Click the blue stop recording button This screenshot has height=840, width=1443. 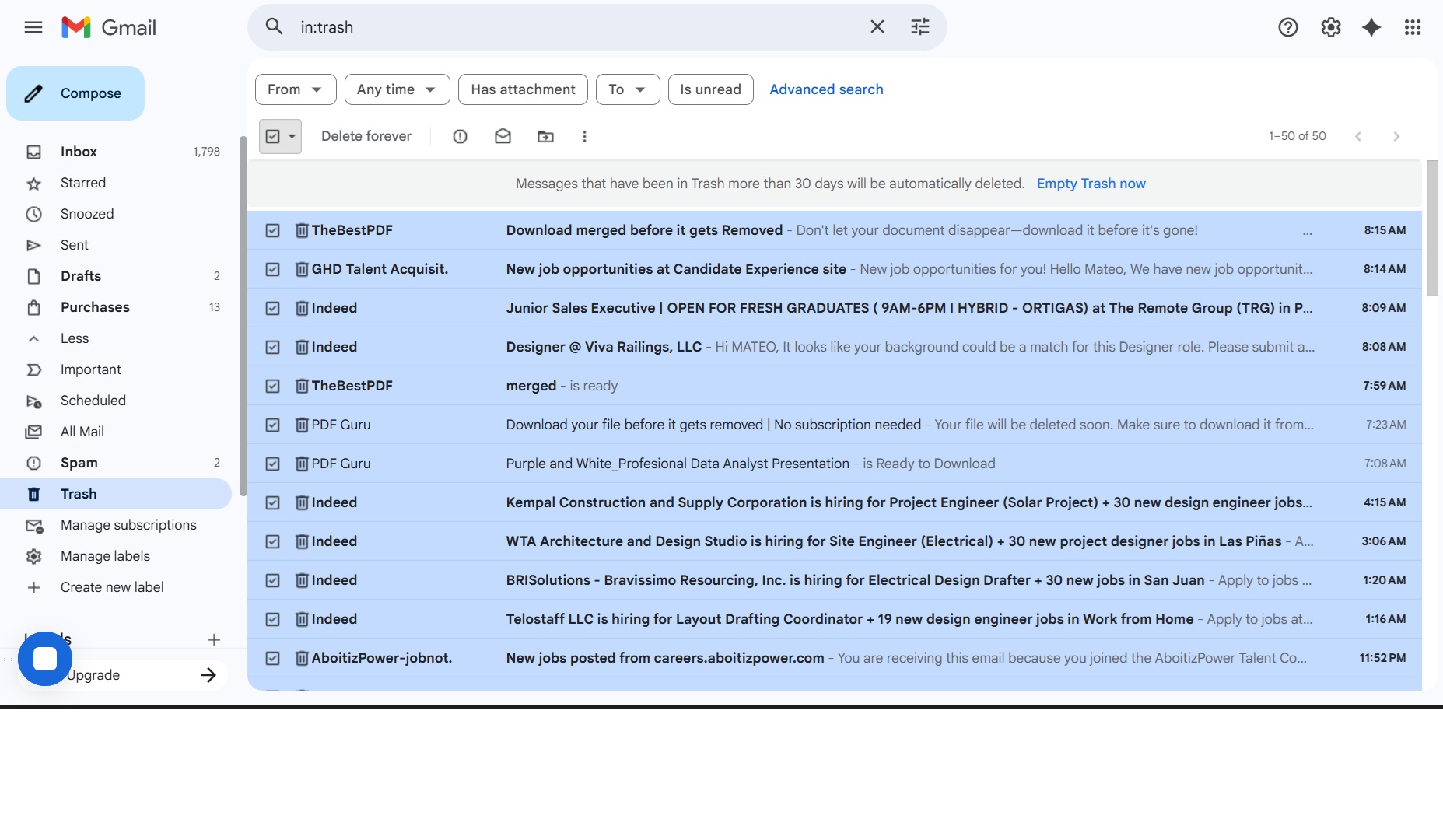(45, 659)
